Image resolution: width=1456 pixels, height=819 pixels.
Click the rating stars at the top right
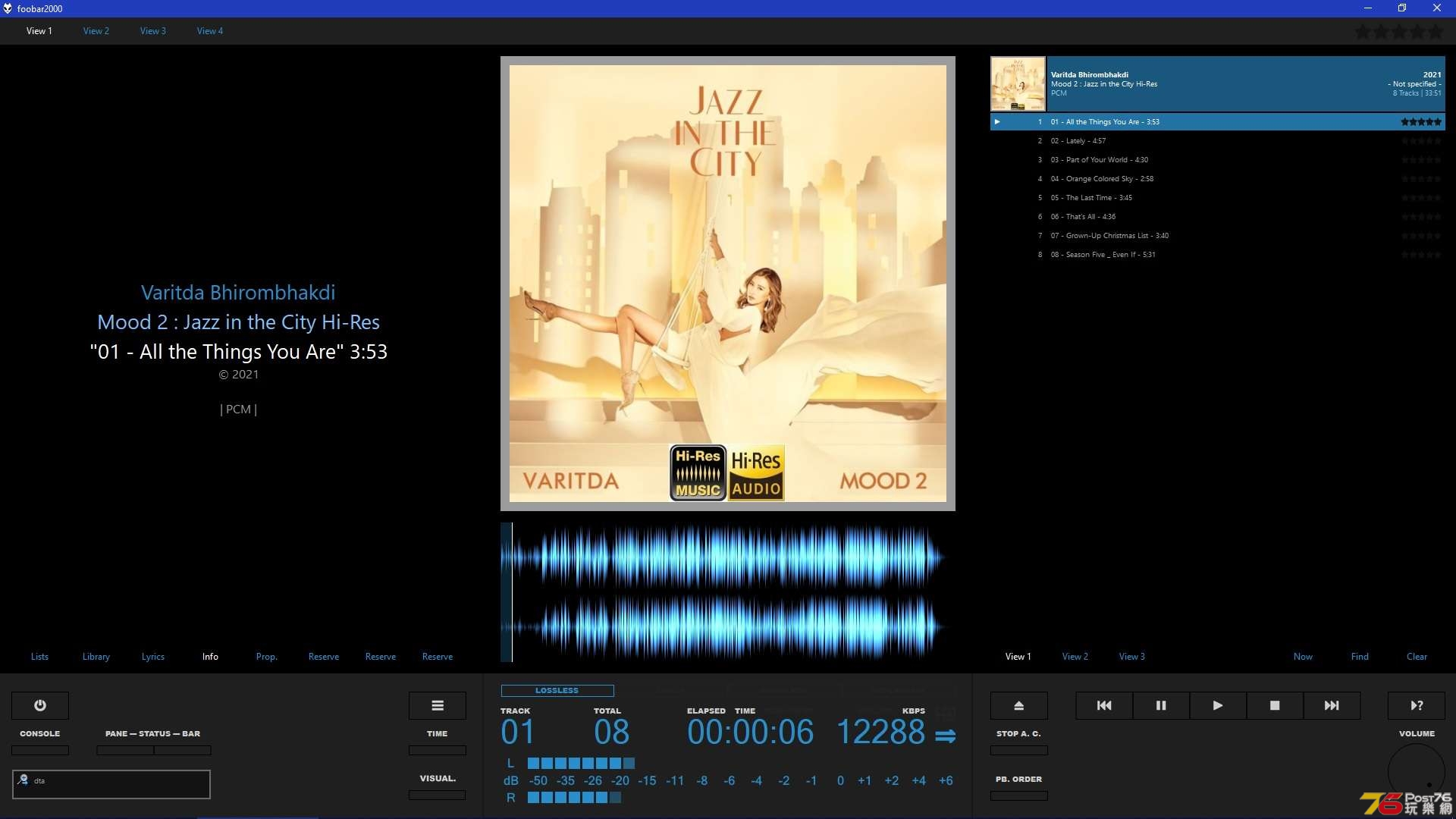[x=1399, y=31]
